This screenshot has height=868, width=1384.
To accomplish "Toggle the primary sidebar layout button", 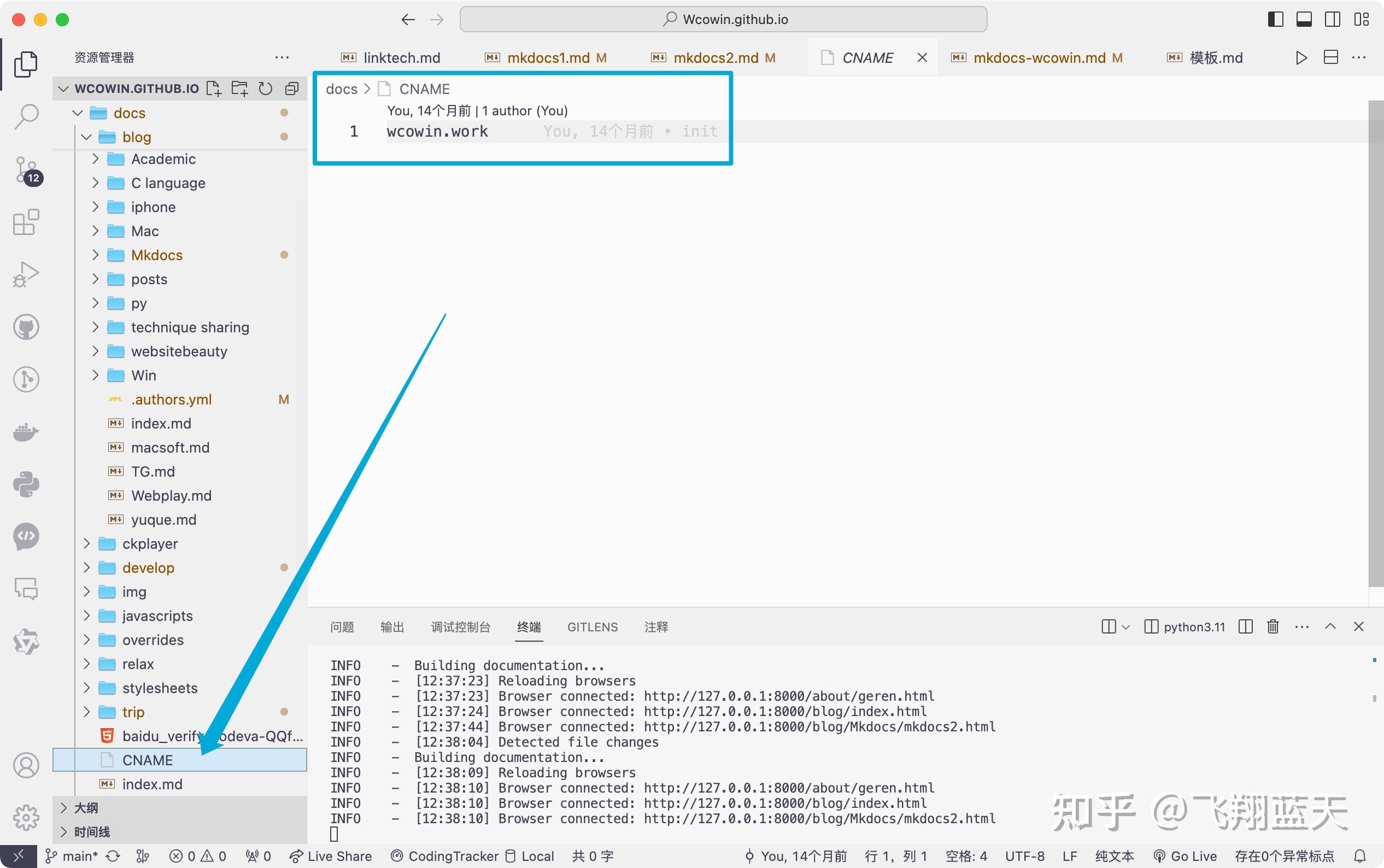I will coord(1275,20).
